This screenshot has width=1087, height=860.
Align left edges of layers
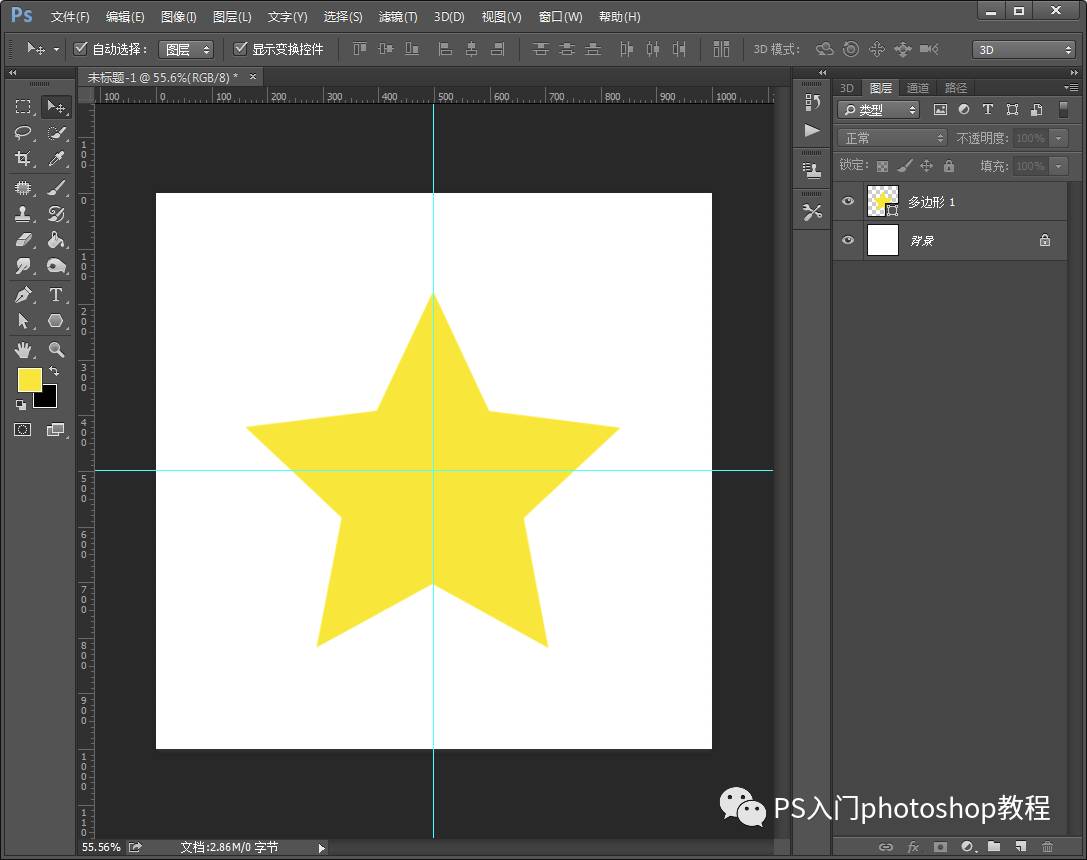(x=445, y=49)
